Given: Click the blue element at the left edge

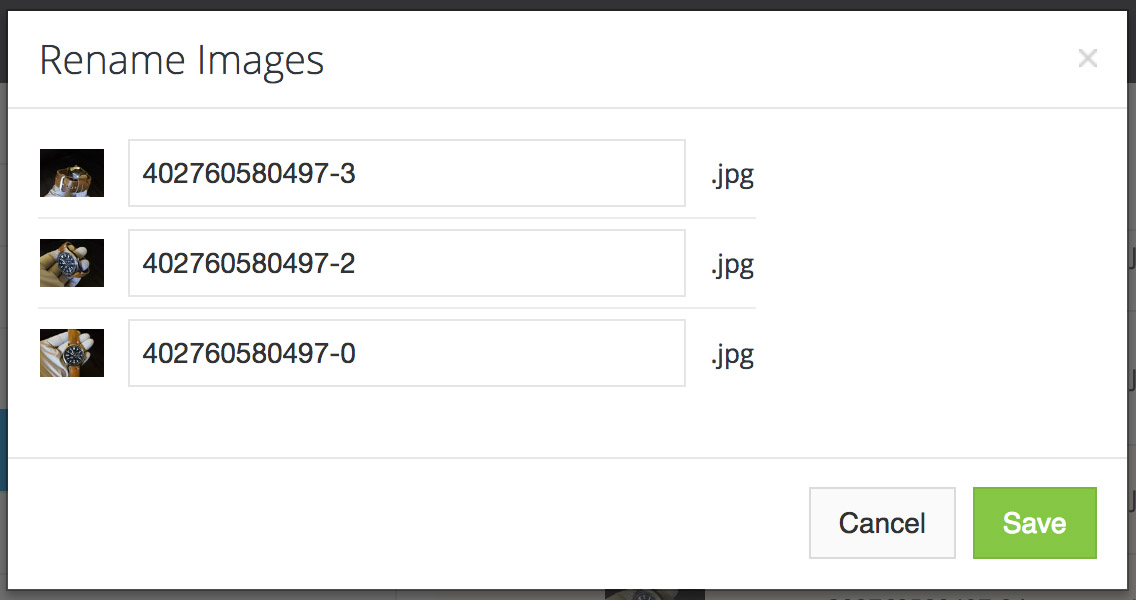Looking at the screenshot, I should point(3,450).
